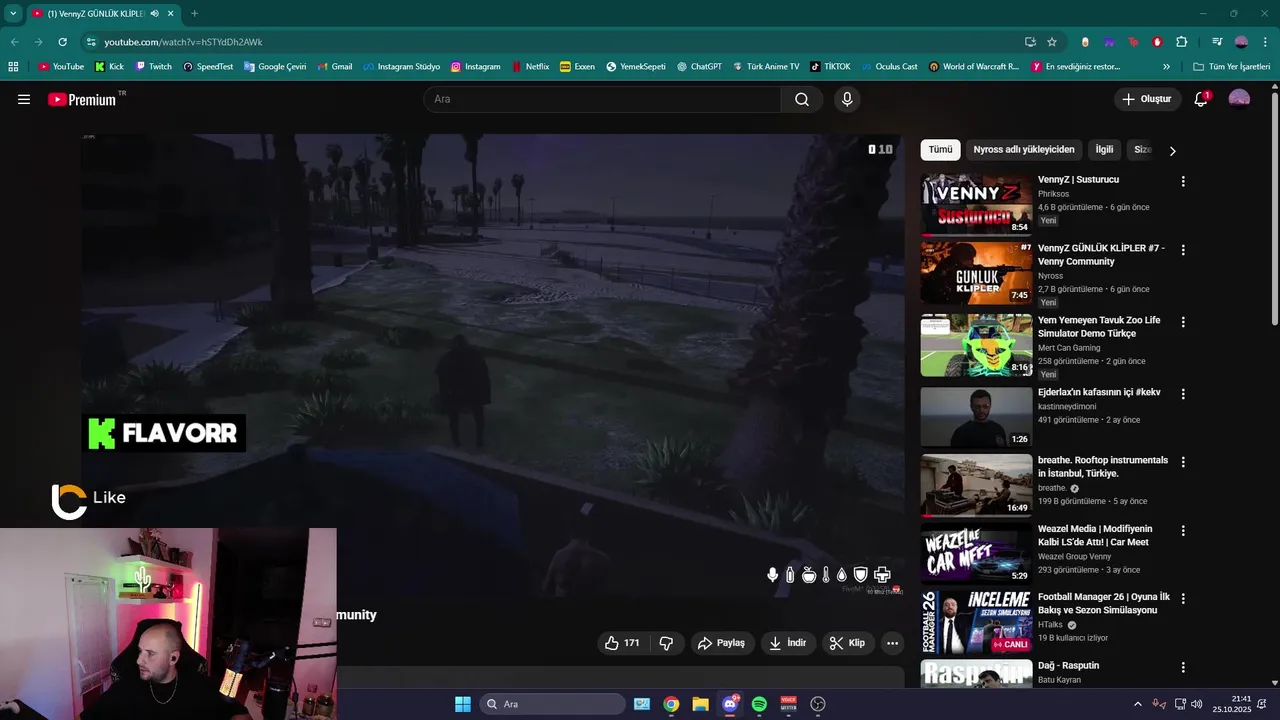Open Yem Yemeyen Tavuk Zoo Life thumbnail
The height and width of the screenshot is (720, 1280).
(x=976, y=345)
